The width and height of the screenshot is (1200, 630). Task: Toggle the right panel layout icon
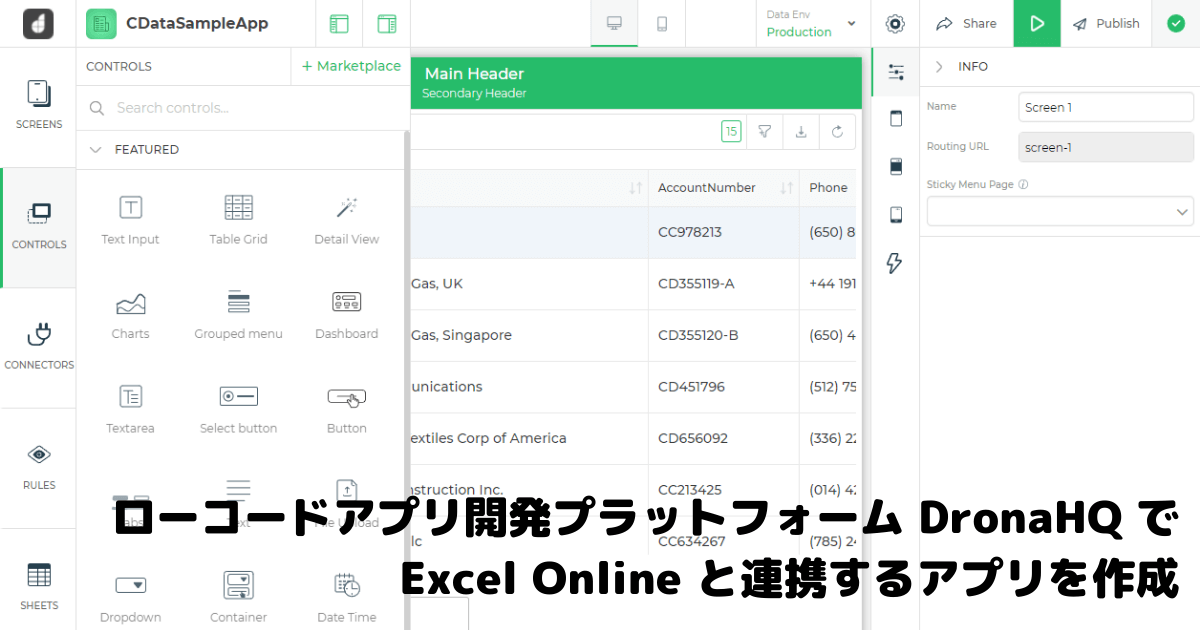click(386, 23)
